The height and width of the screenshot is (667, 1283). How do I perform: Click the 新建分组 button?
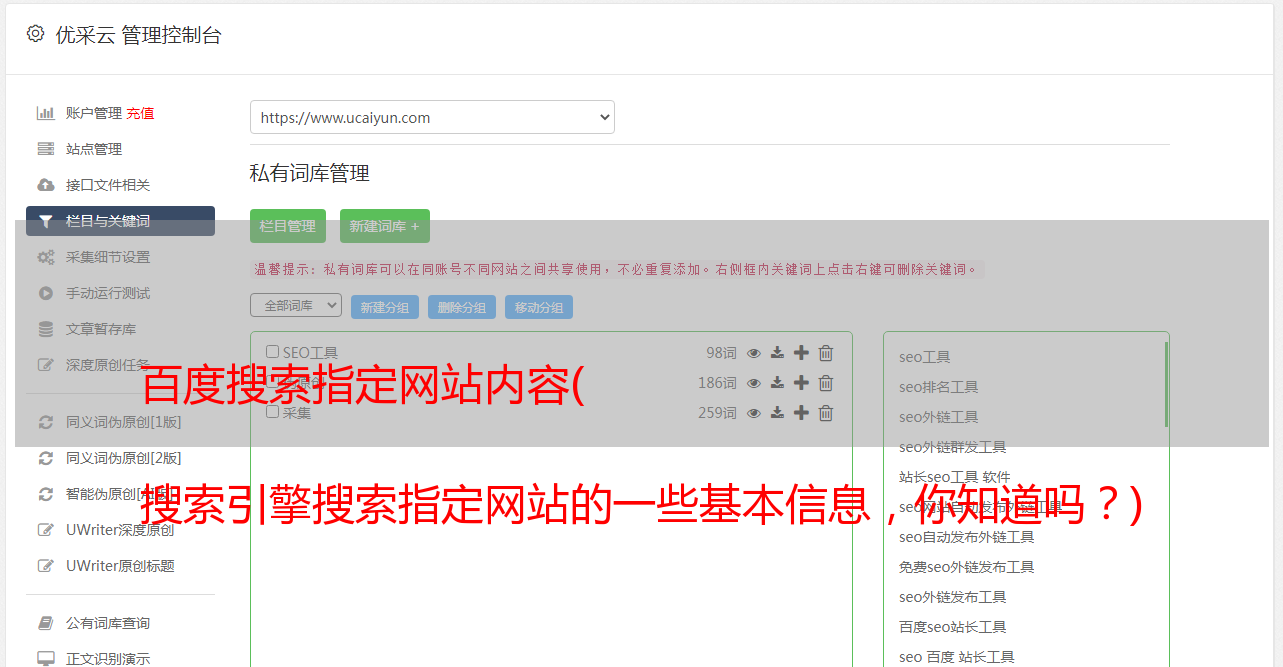(x=385, y=307)
